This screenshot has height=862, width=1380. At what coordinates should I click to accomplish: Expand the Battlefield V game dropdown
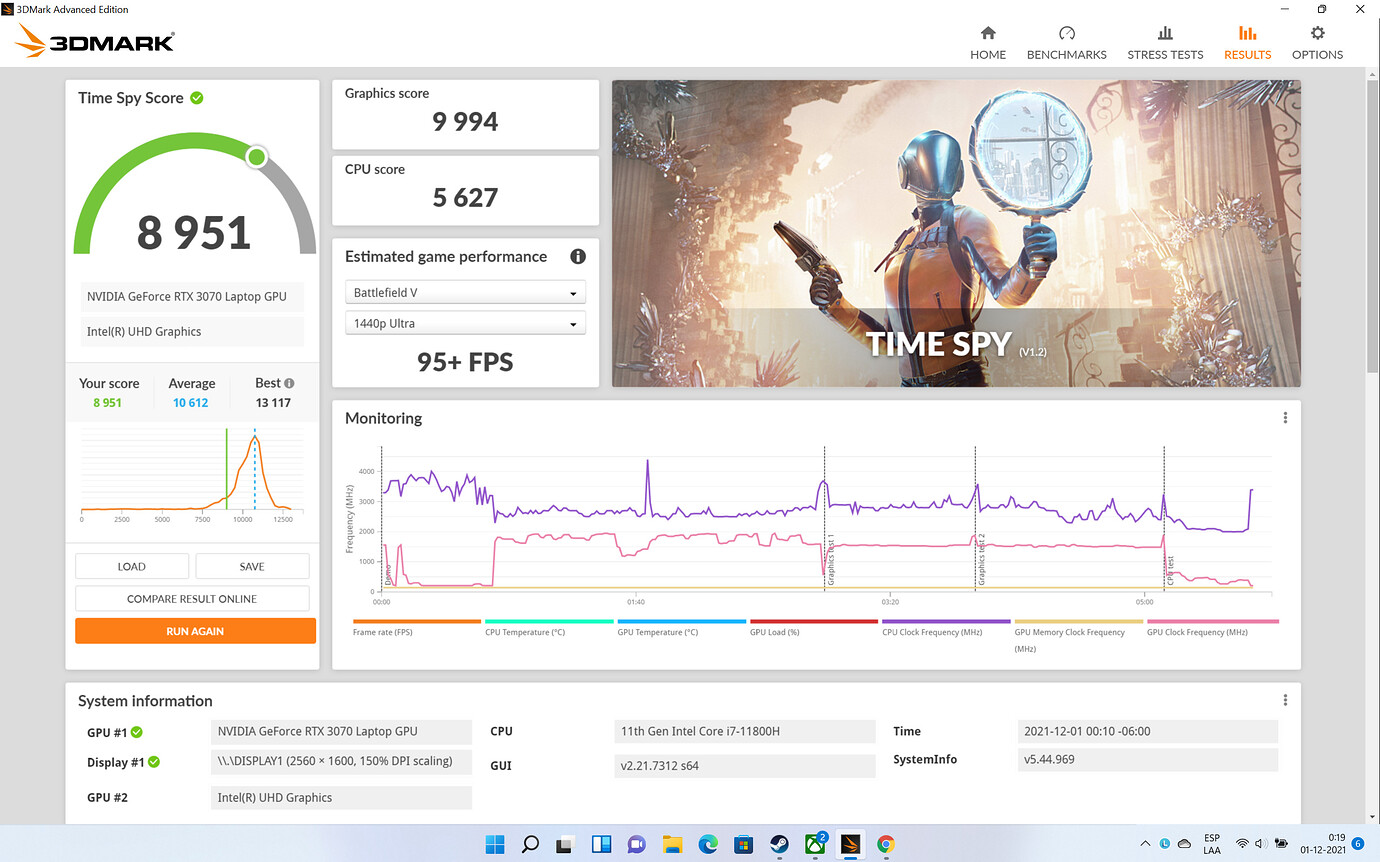click(465, 293)
